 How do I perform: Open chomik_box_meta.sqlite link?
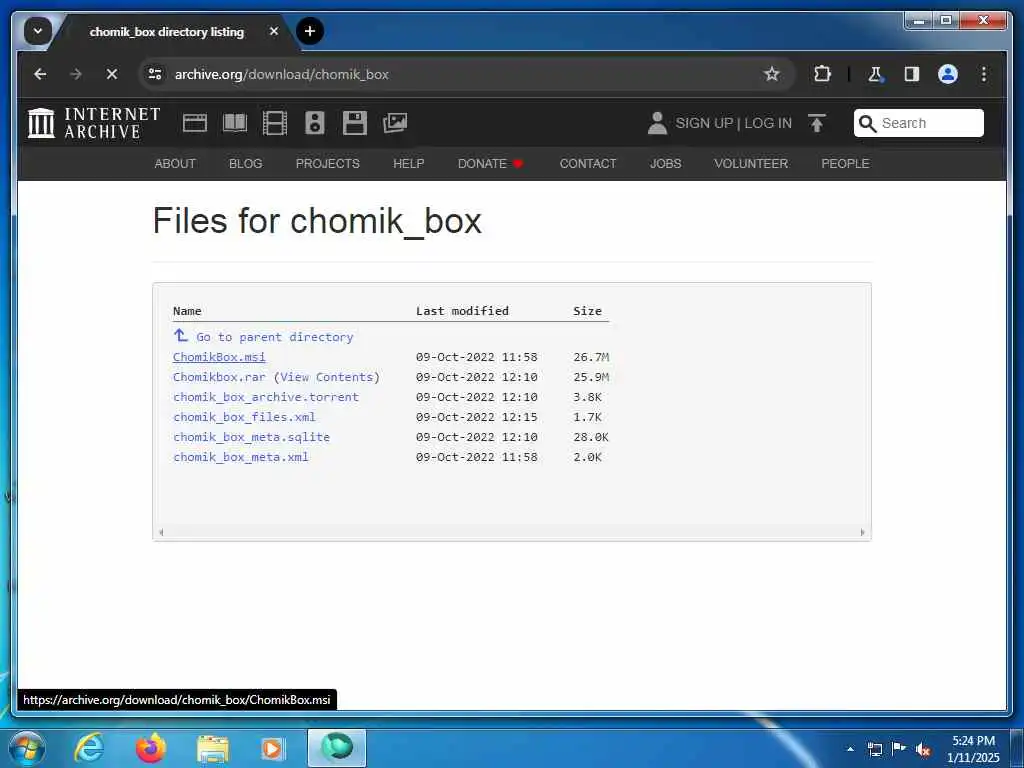click(x=251, y=438)
